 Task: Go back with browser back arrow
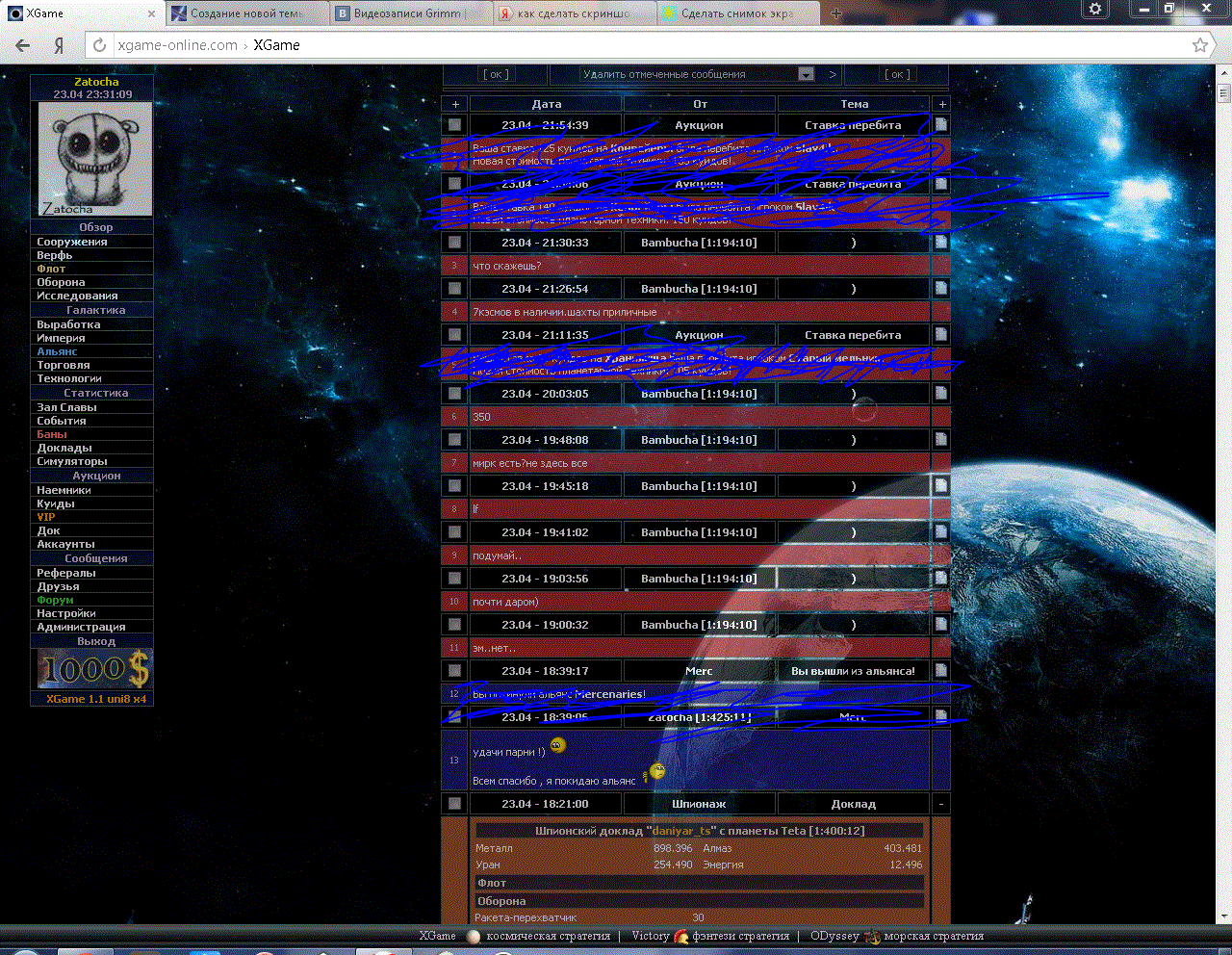(x=23, y=45)
